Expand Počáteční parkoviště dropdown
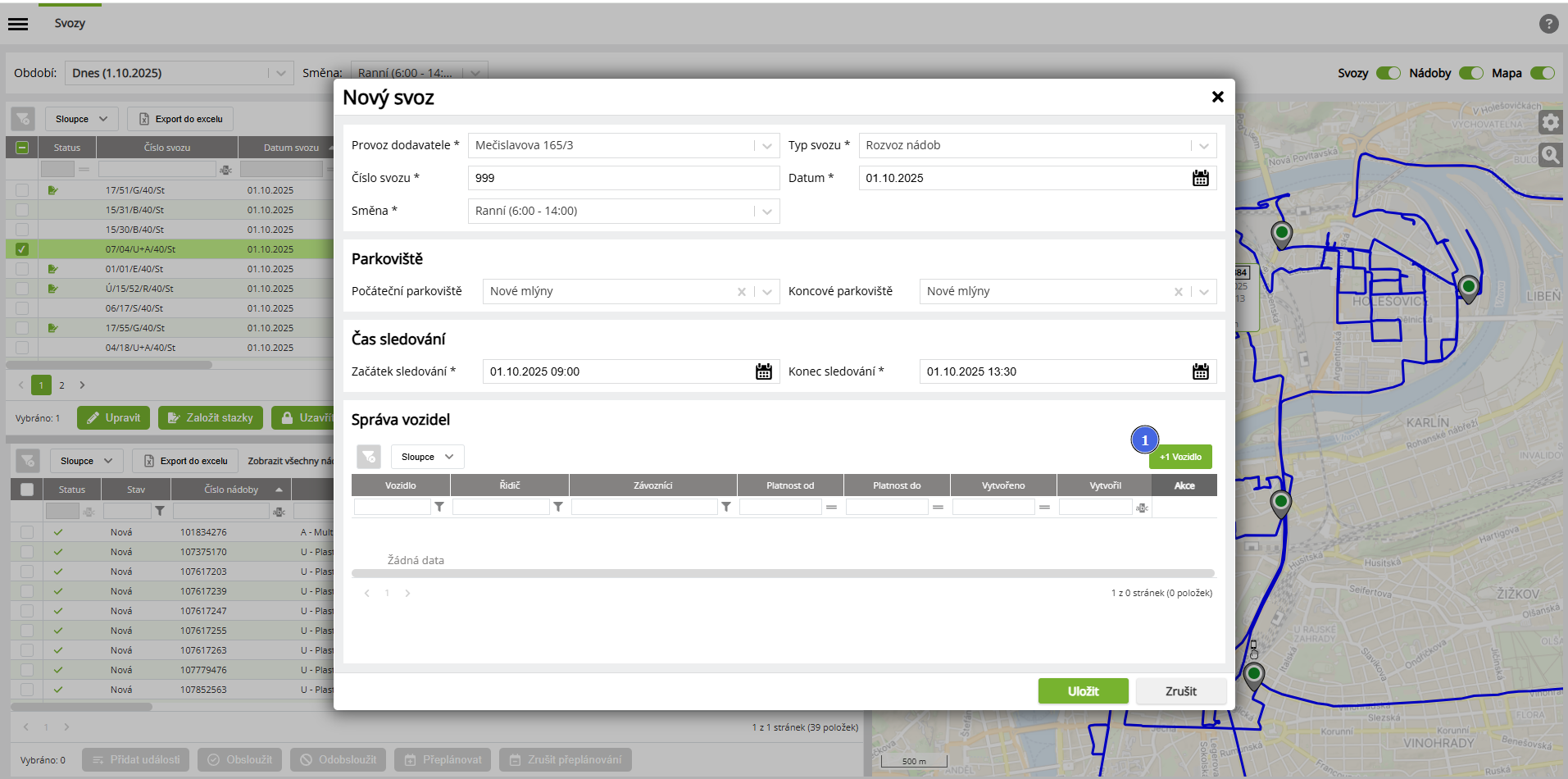 tap(767, 292)
